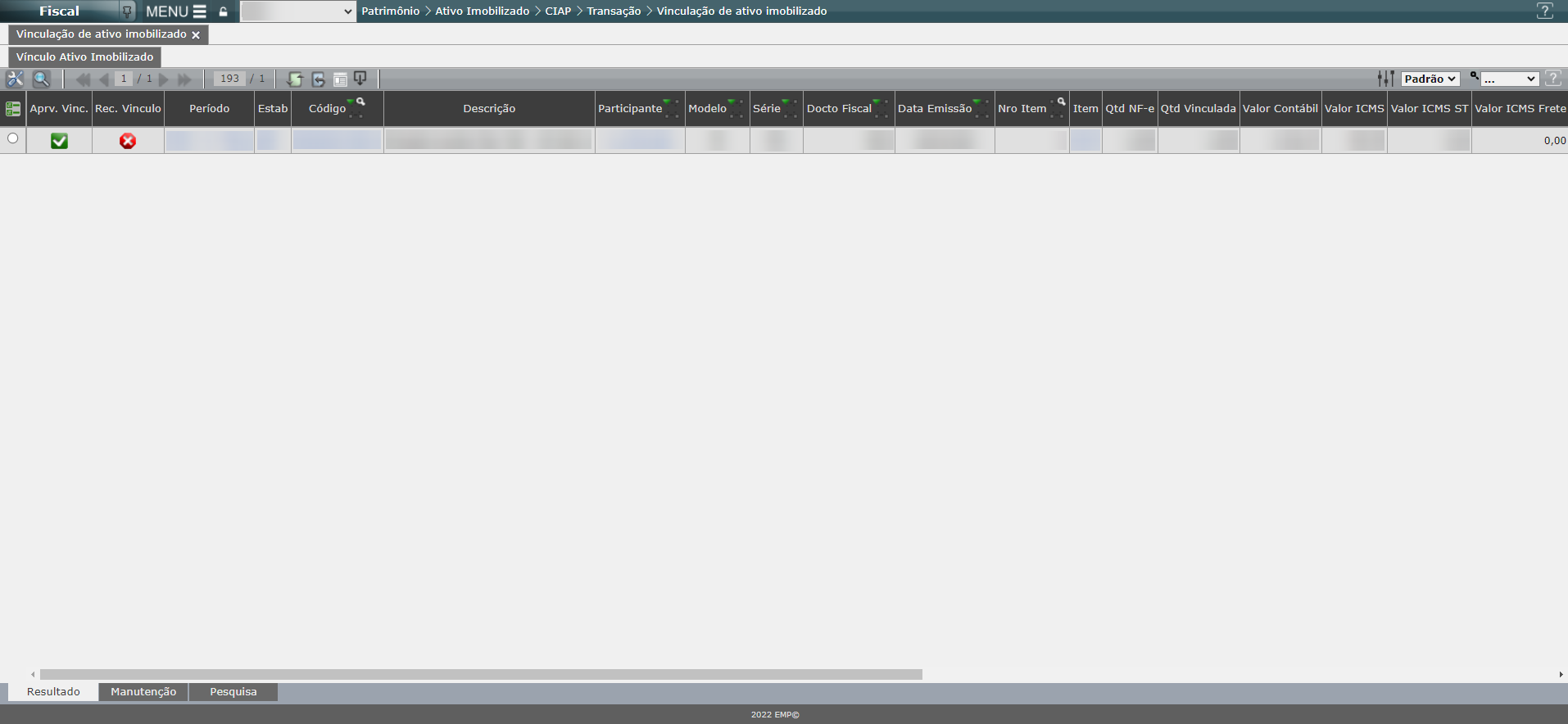
Task: Click the green refresh records icon
Action: pyautogui.click(x=295, y=79)
